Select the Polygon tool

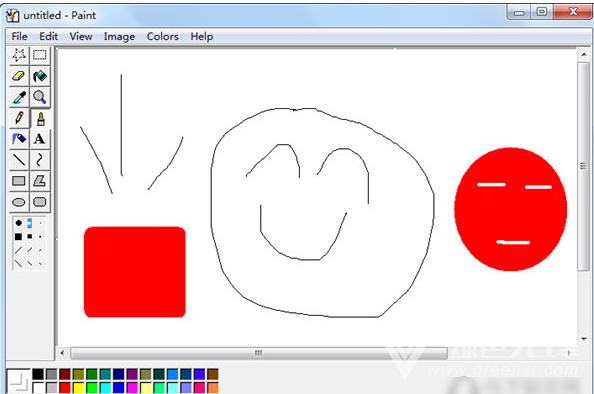tap(39, 181)
